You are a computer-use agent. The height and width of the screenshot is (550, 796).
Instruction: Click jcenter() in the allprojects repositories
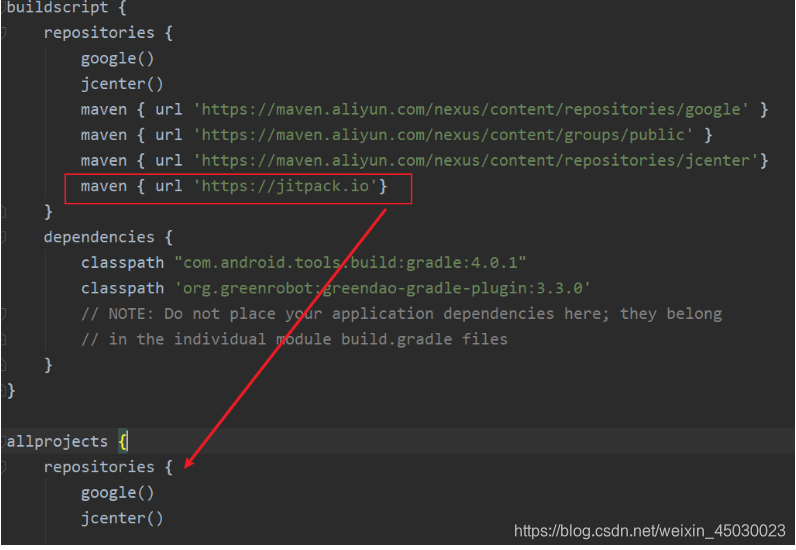(x=122, y=518)
